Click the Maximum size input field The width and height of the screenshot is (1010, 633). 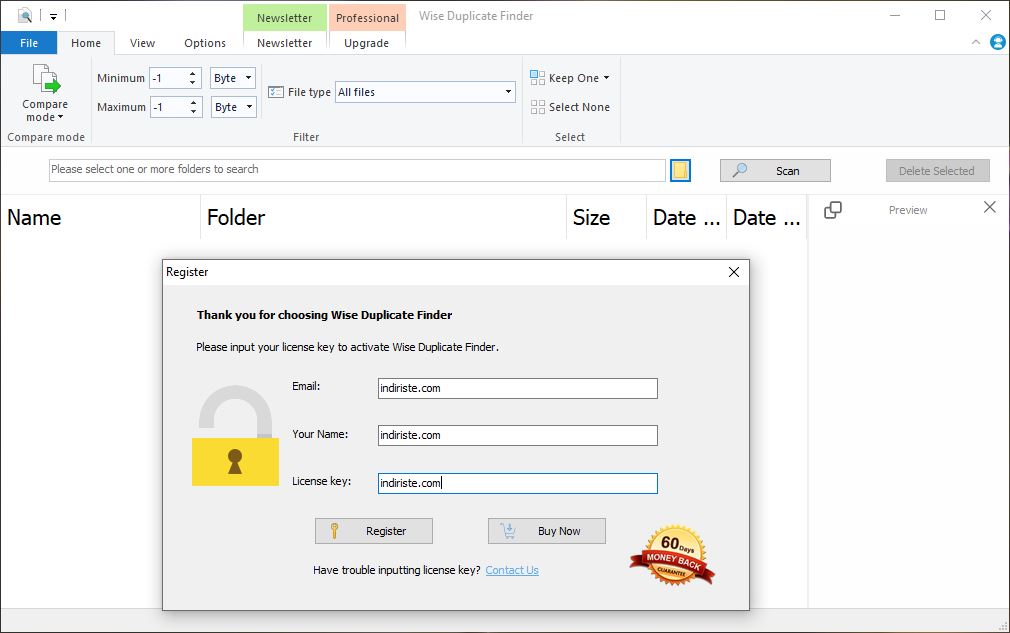(169, 107)
